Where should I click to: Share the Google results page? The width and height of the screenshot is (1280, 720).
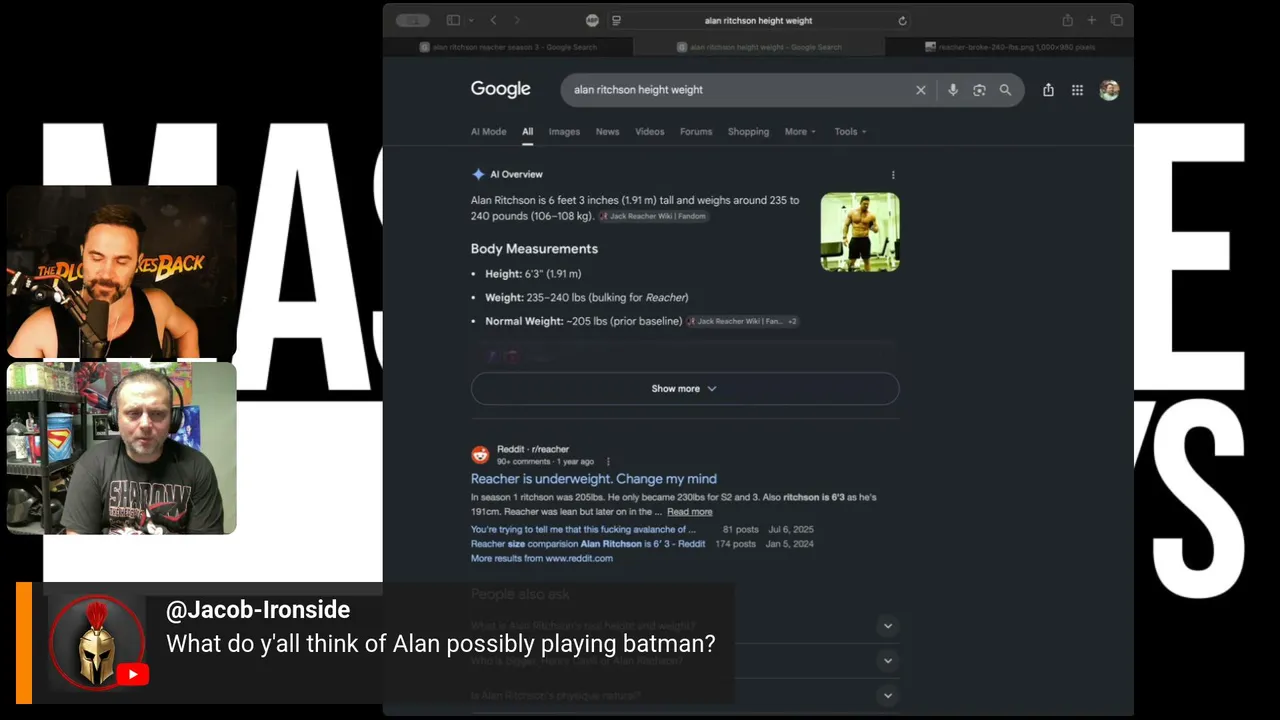tap(1048, 90)
